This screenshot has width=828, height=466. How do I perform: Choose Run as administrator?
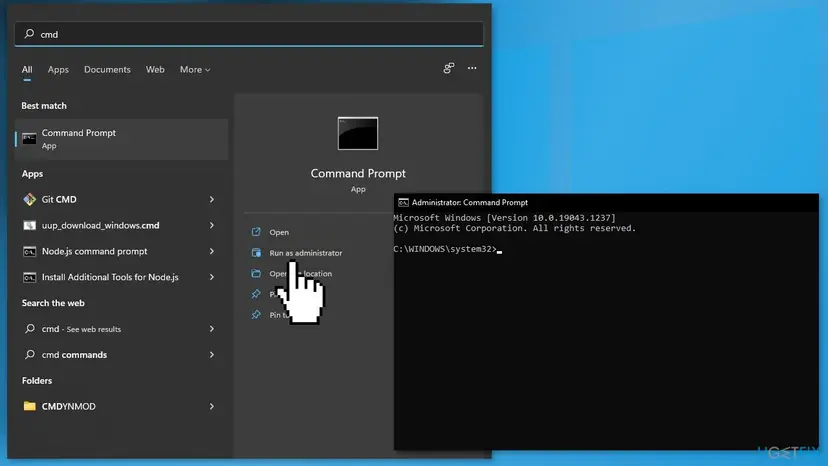[306, 253]
